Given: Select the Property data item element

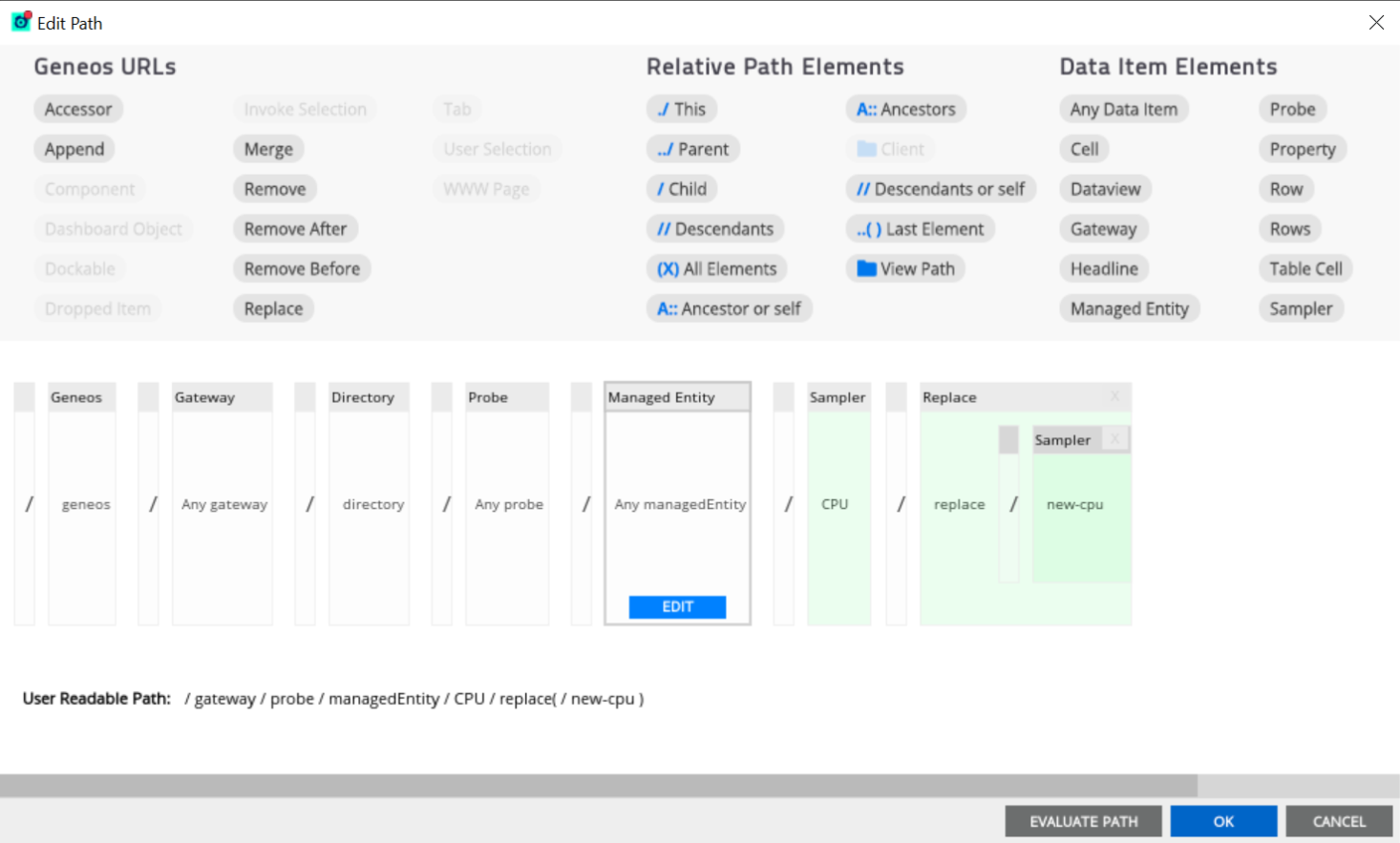Looking at the screenshot, I should (x=1303, y=149).
